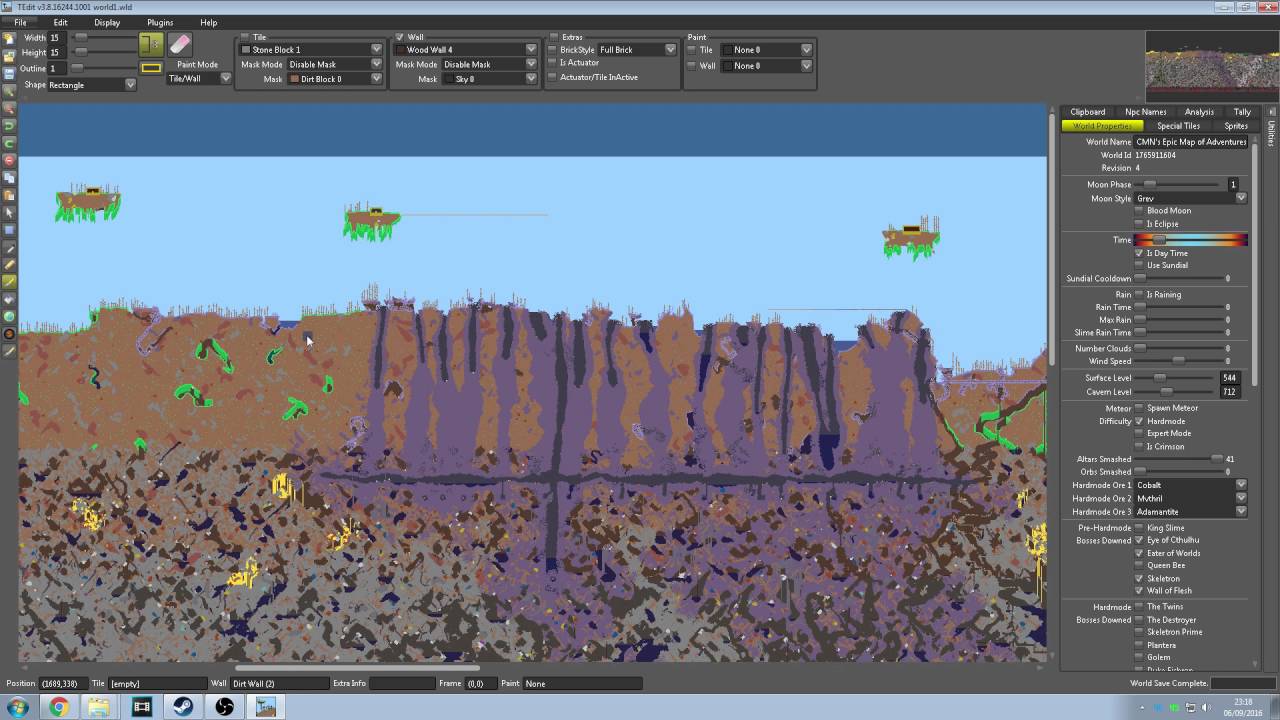Toggle the Is Eclipse checkbox

tap(1139, 224)
